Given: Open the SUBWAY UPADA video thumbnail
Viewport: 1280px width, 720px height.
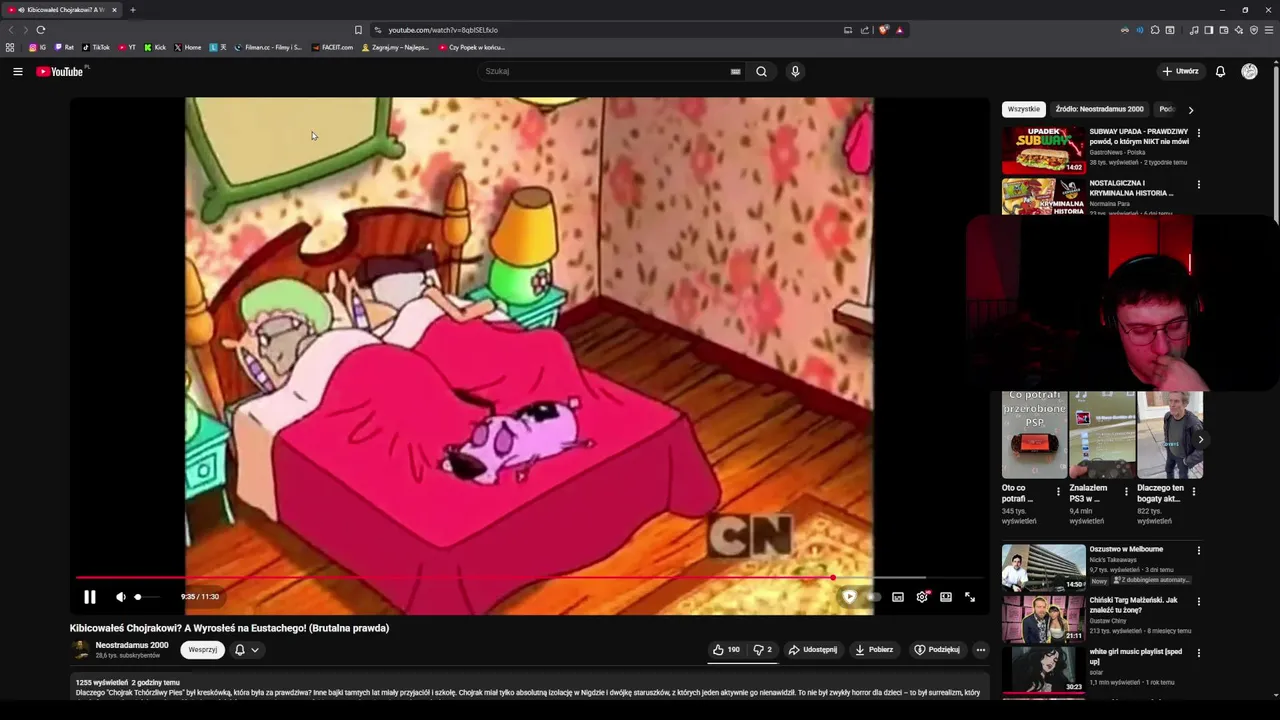Looking at the screenshot, I should click(1044, 150).
